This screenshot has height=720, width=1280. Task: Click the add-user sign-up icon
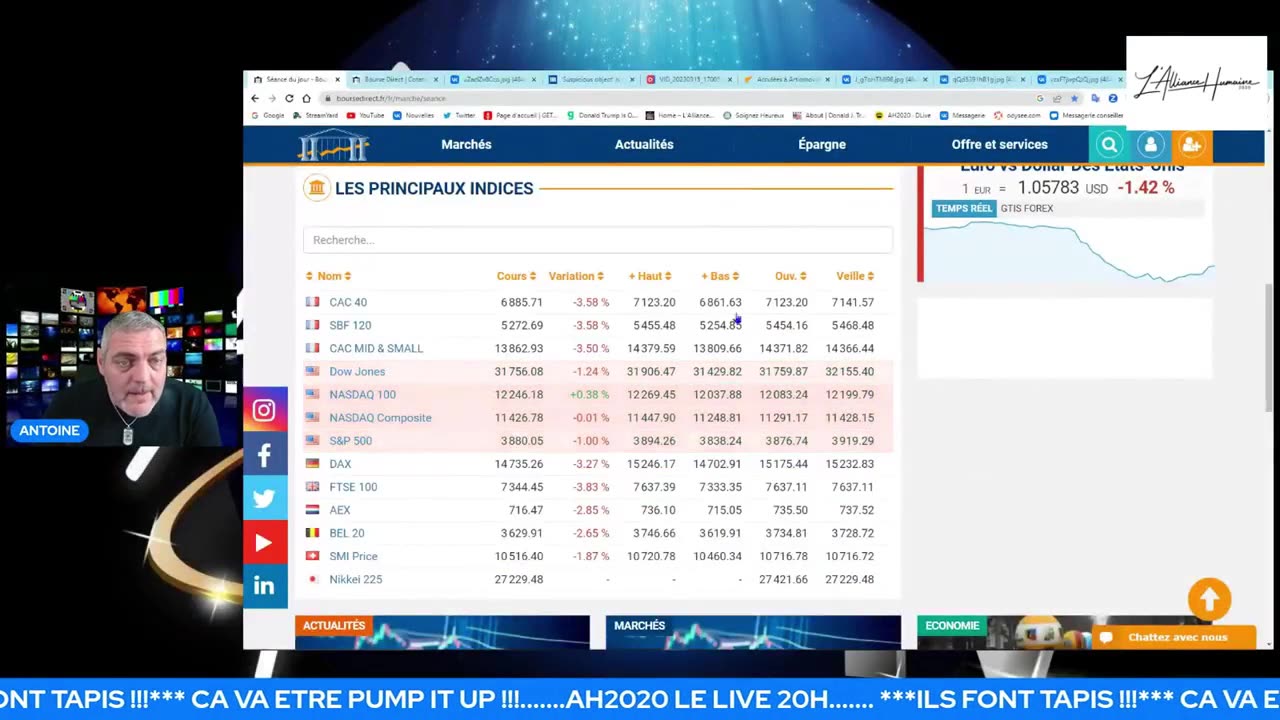click(x=1191, y=145)
